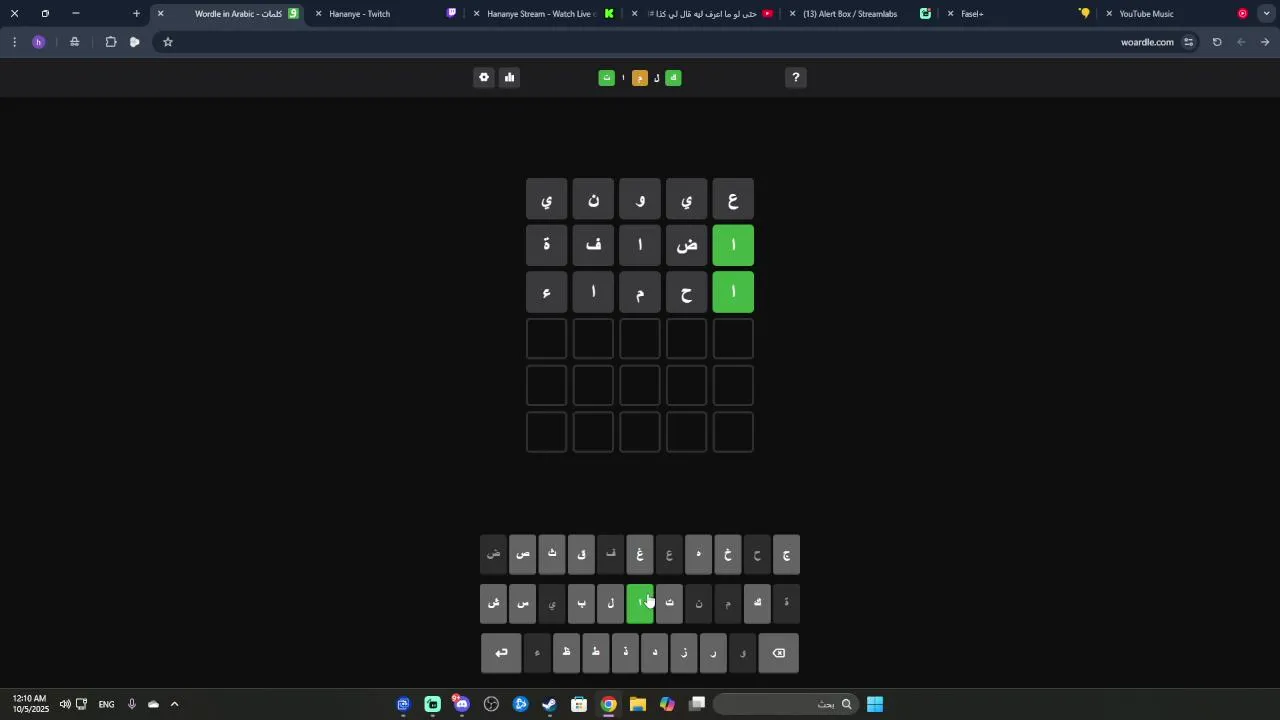Tap the د key

[x=655, y=653]
